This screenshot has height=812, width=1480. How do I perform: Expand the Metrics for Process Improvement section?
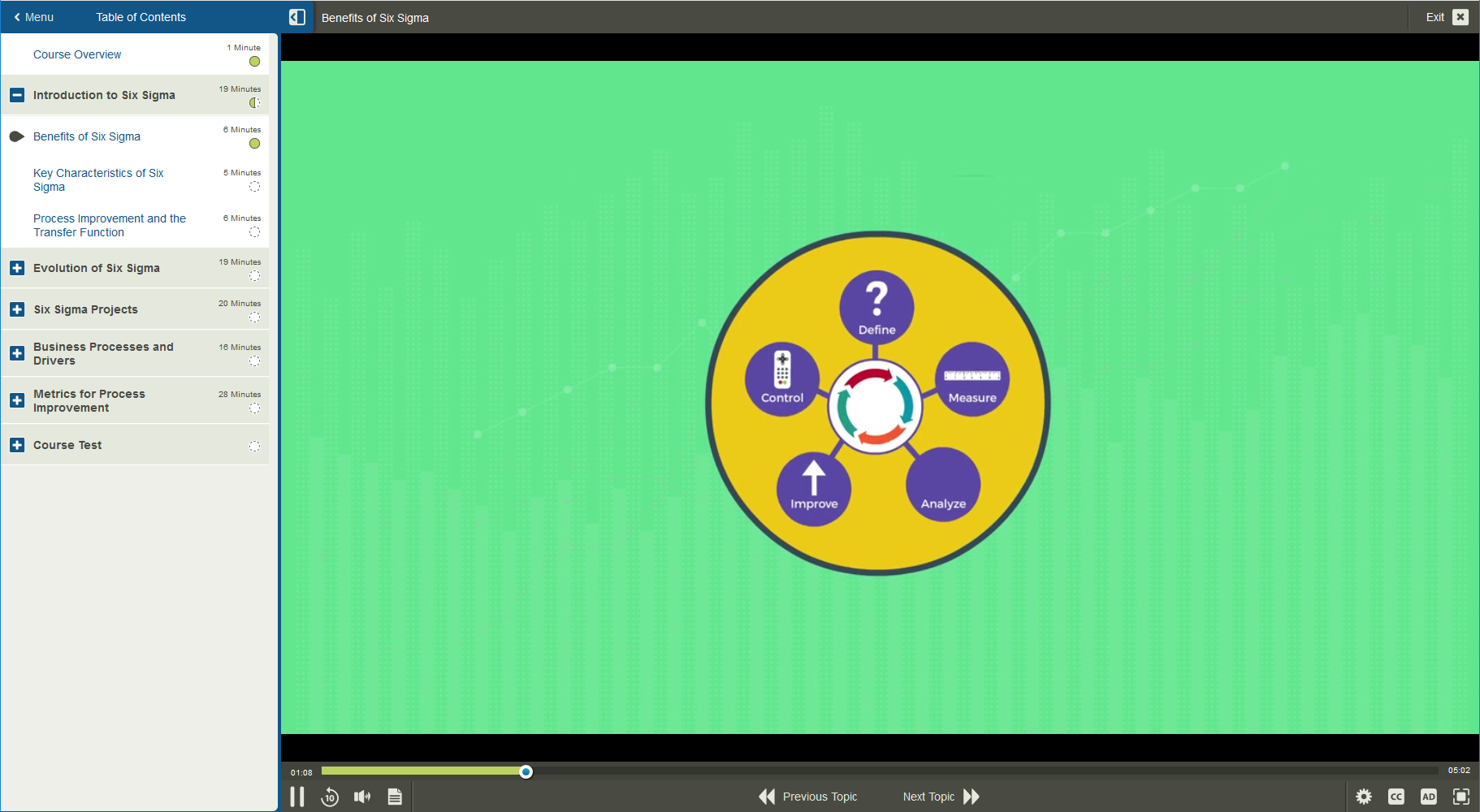click(17, 400)
